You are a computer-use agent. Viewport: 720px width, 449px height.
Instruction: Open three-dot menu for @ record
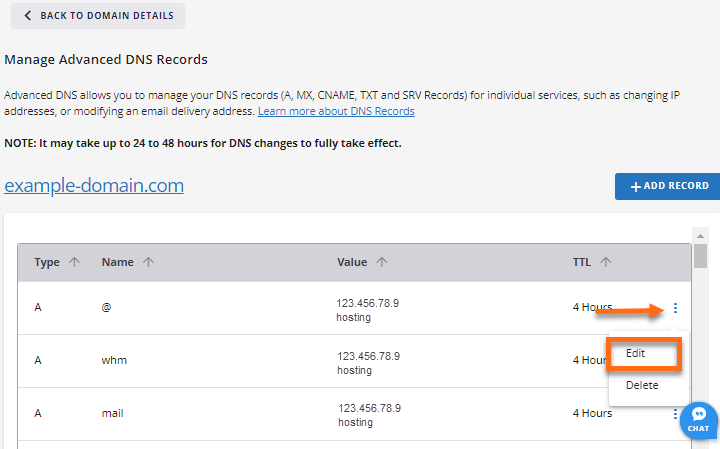tap(676, 308)
